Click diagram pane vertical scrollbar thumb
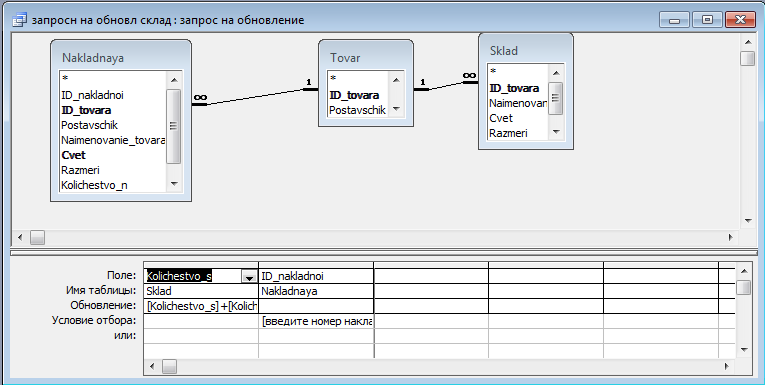The width and height of the screenshot is (765, 385). click(x=747, y=58)
